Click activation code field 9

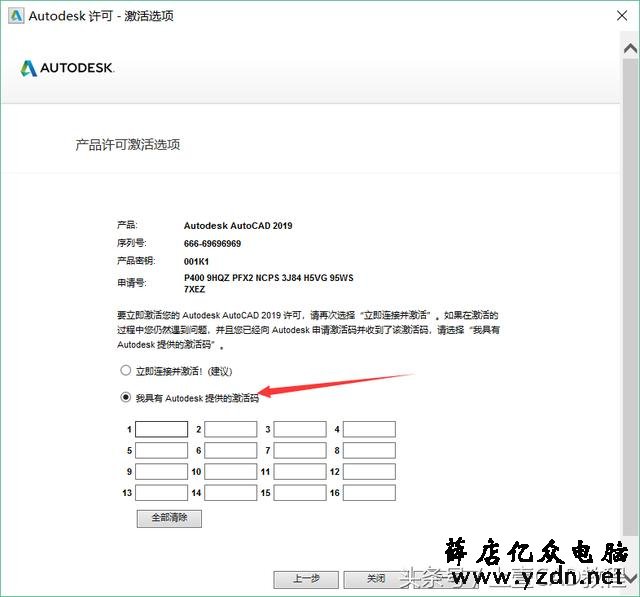161,472
